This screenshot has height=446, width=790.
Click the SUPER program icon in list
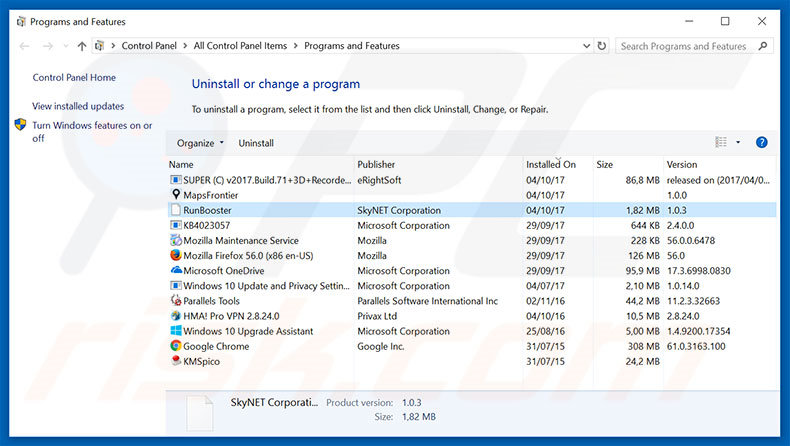(176, 180)
